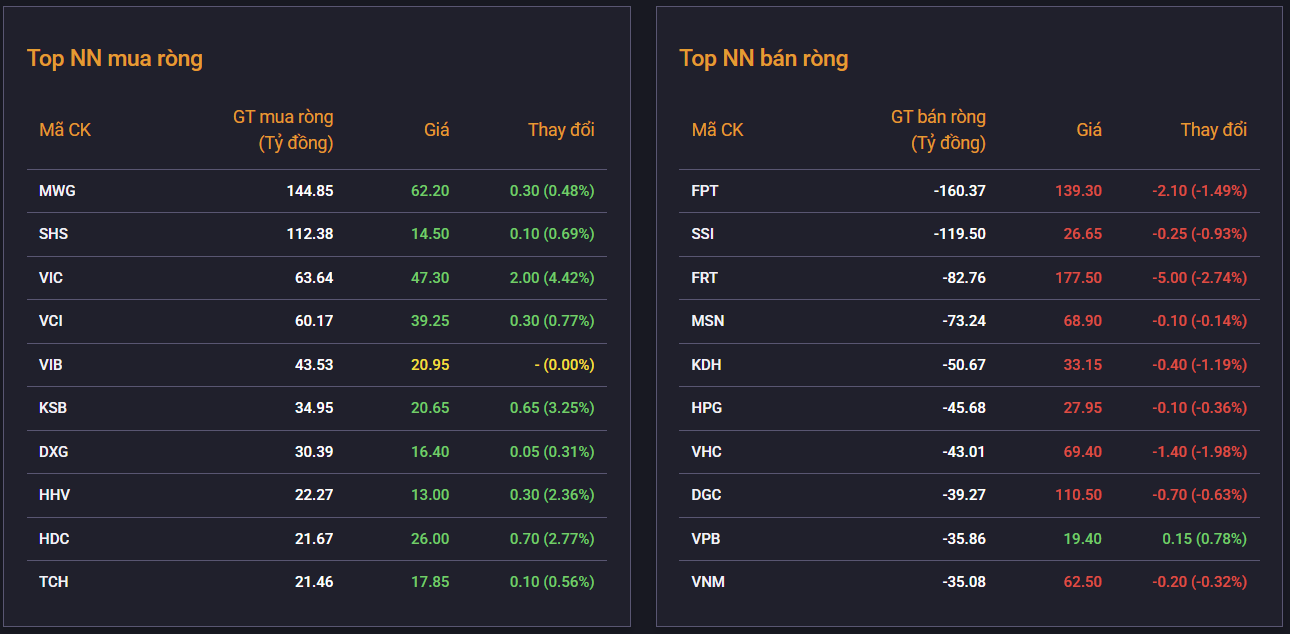Select the change value -0.20 (-0.32%)
This screenshot has height=634, width=1290.
click(1199, 582)
